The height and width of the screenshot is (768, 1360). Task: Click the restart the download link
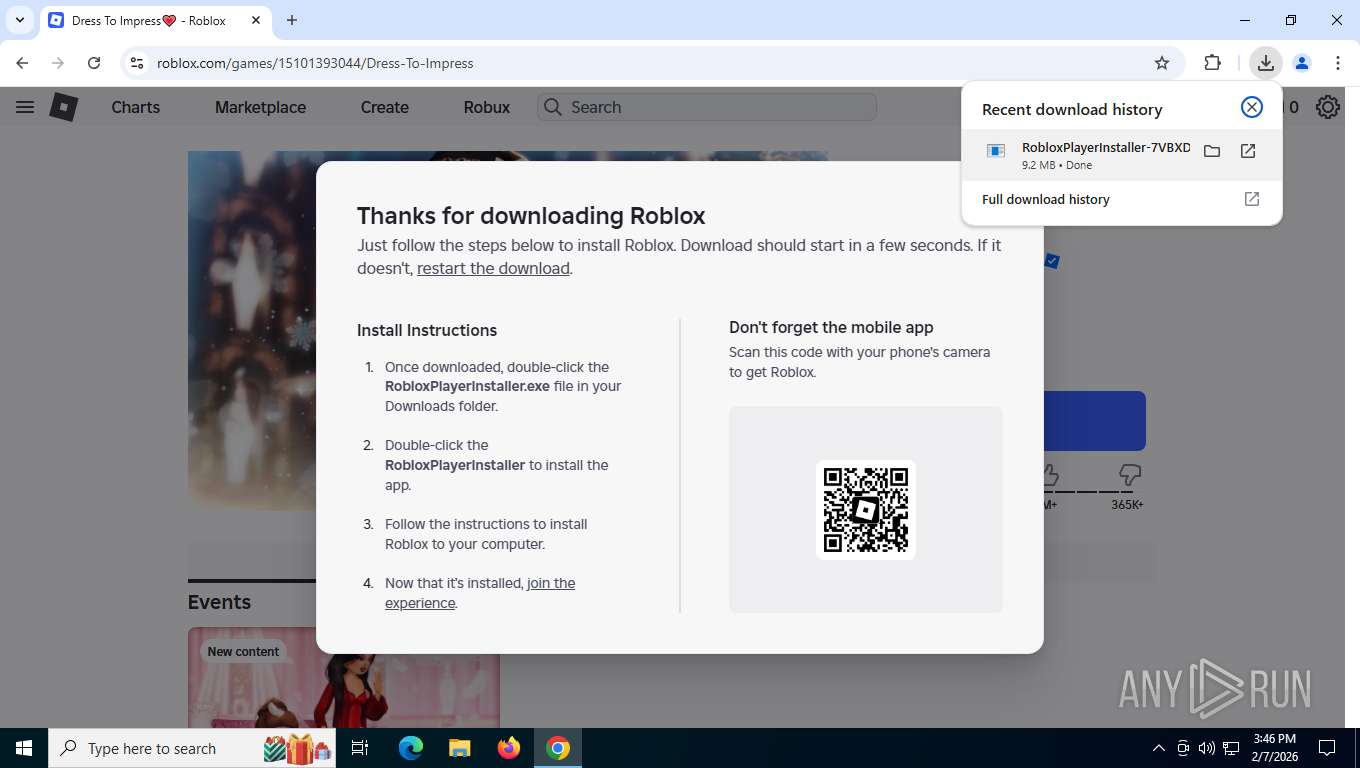click(x=493, y=268)
